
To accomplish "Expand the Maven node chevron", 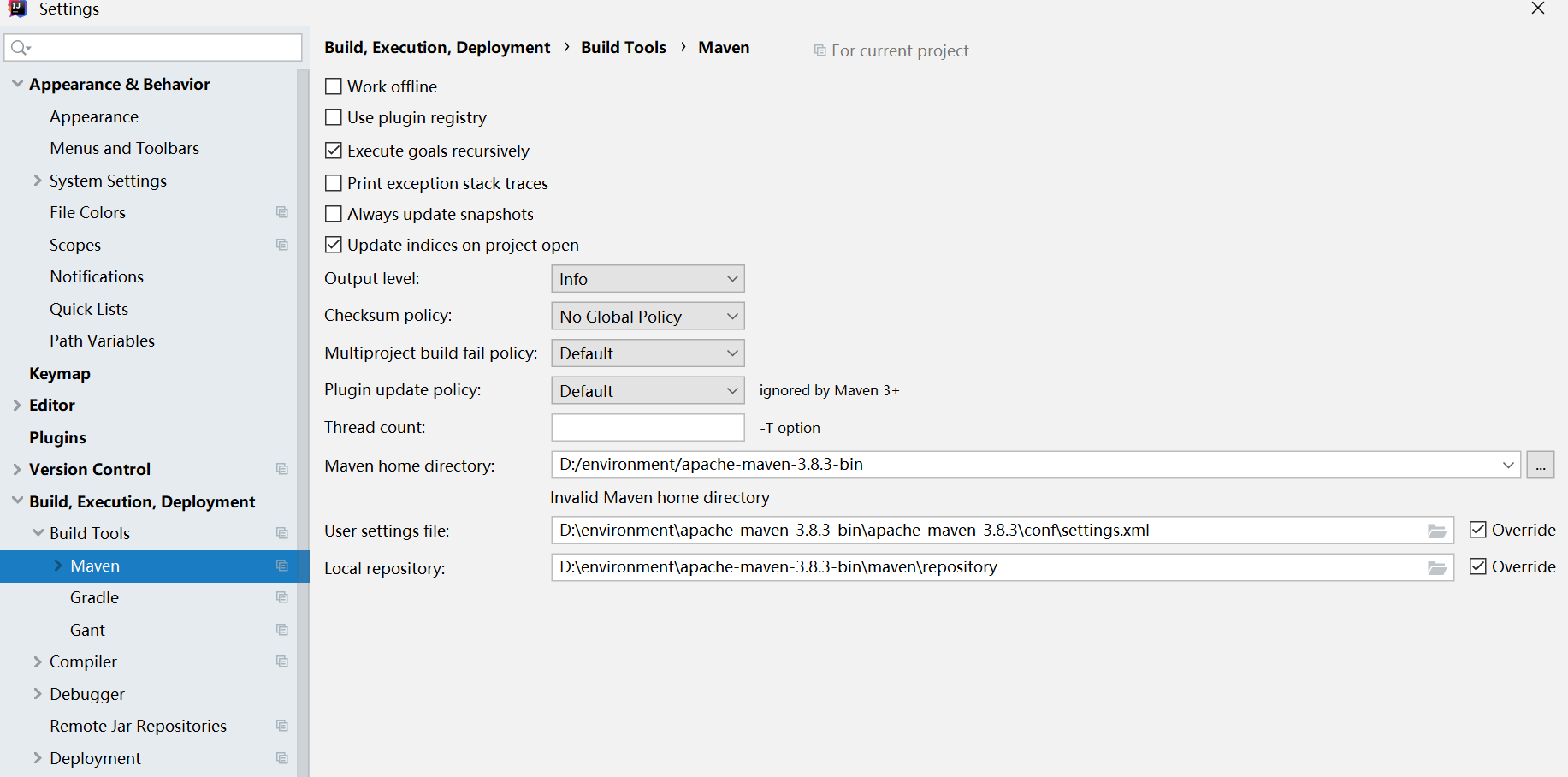I will pyautogui.click(x=58, y=566).
